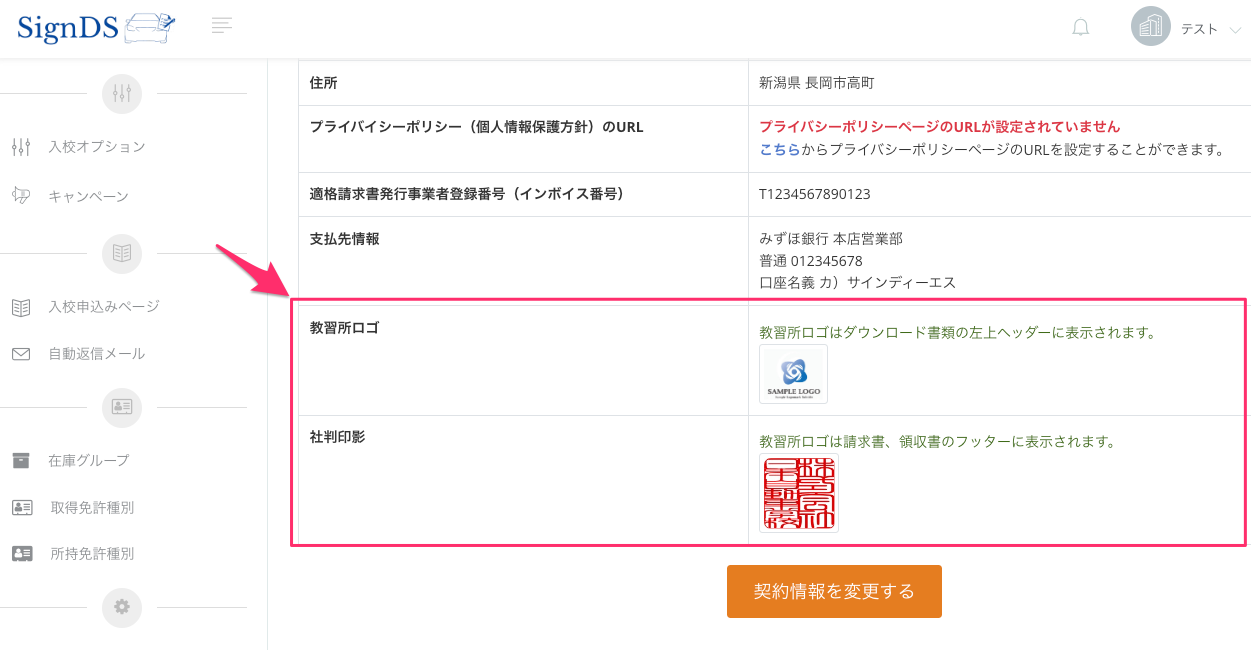
Task: Go to 入校申込みページ
Action: 103,307
